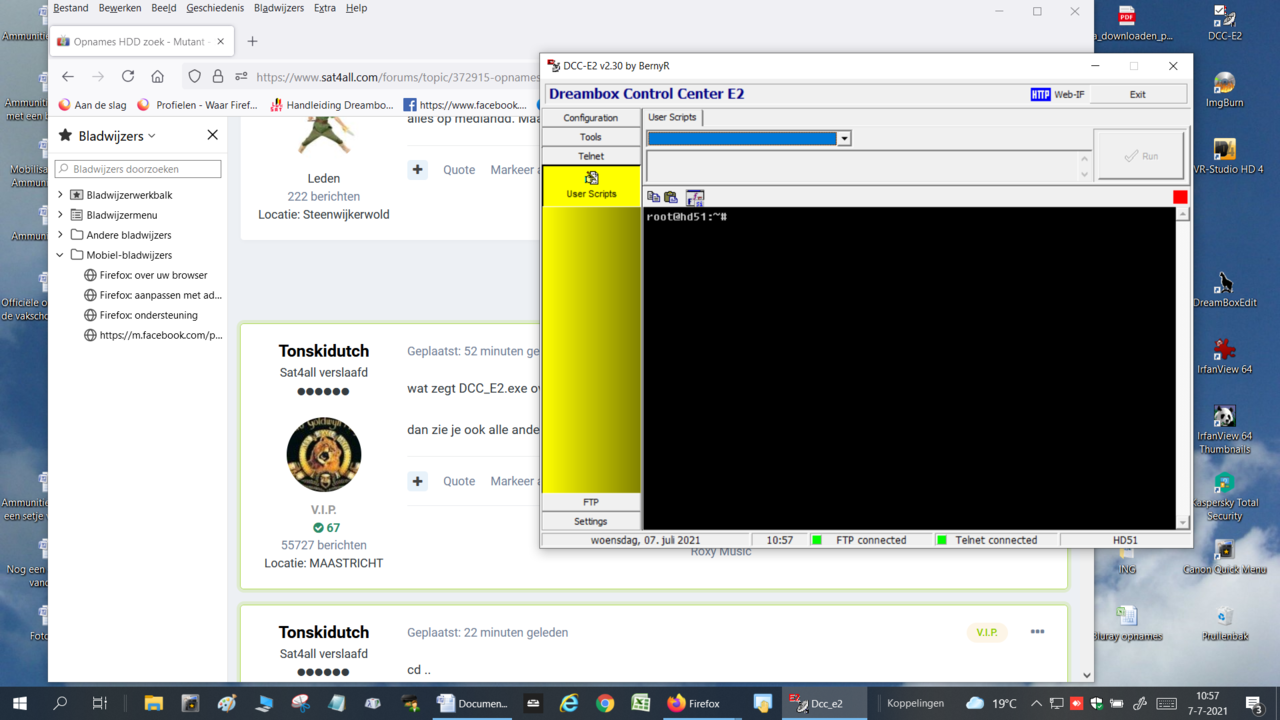
Task: Expand the Bladwijzerwerkbalk folder
Action: (60, 195)
